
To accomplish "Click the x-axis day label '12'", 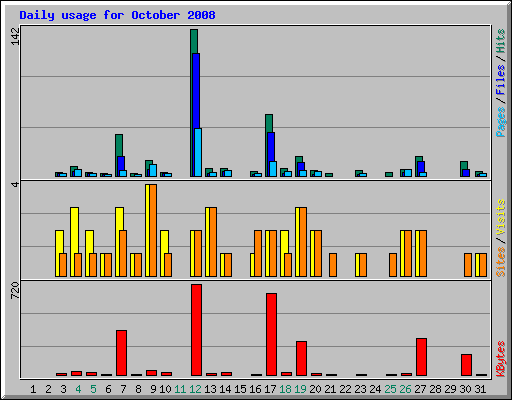I will point(195,389).
